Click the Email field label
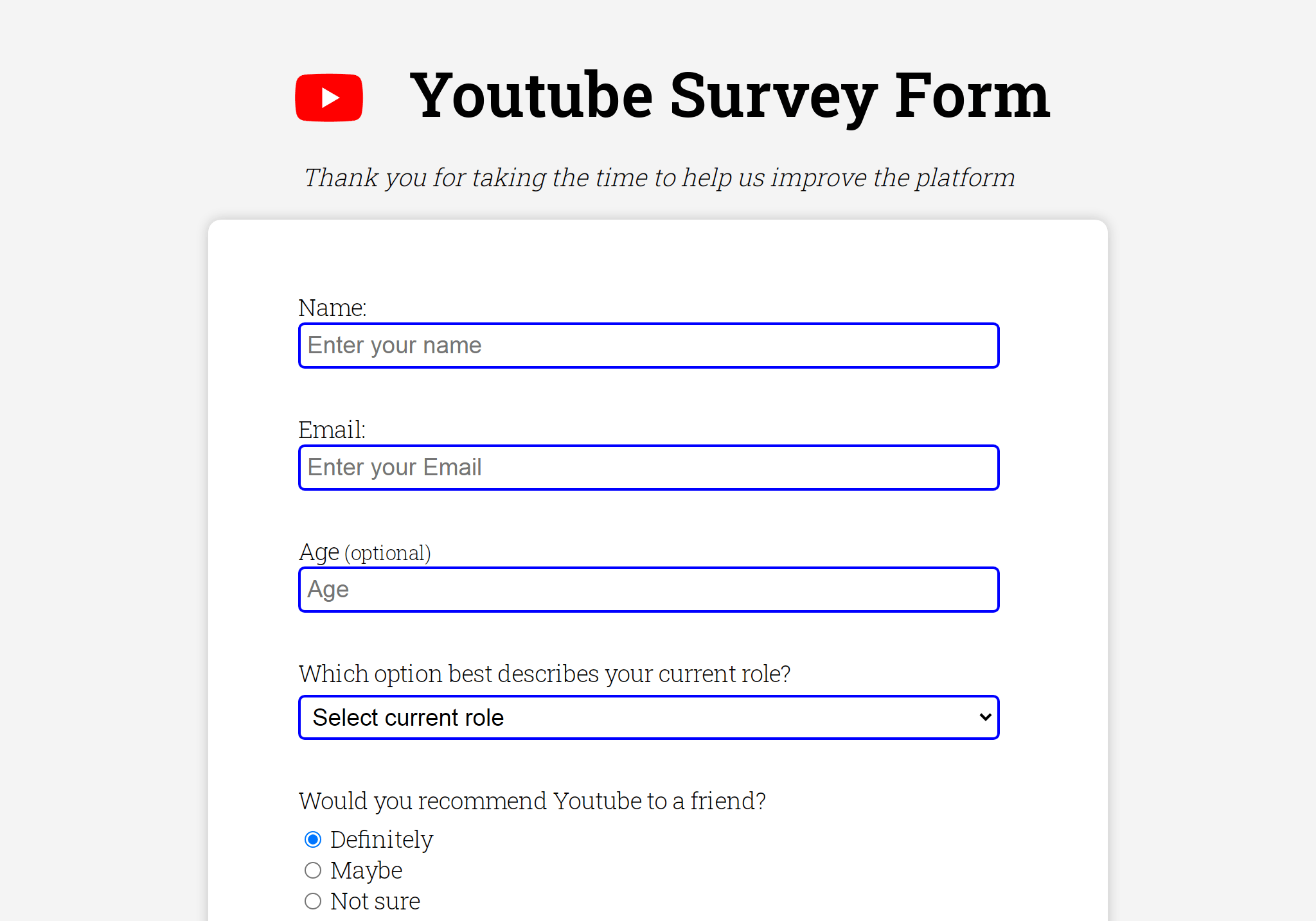Viewport: 1316px width, 921px height. pos(332,430)
